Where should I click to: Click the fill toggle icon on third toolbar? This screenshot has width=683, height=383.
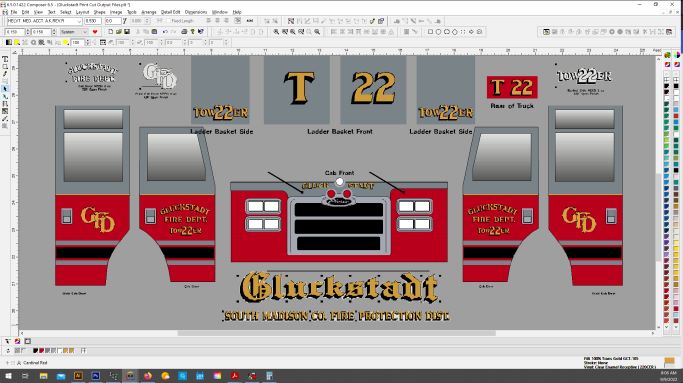(x=9, y=42)
